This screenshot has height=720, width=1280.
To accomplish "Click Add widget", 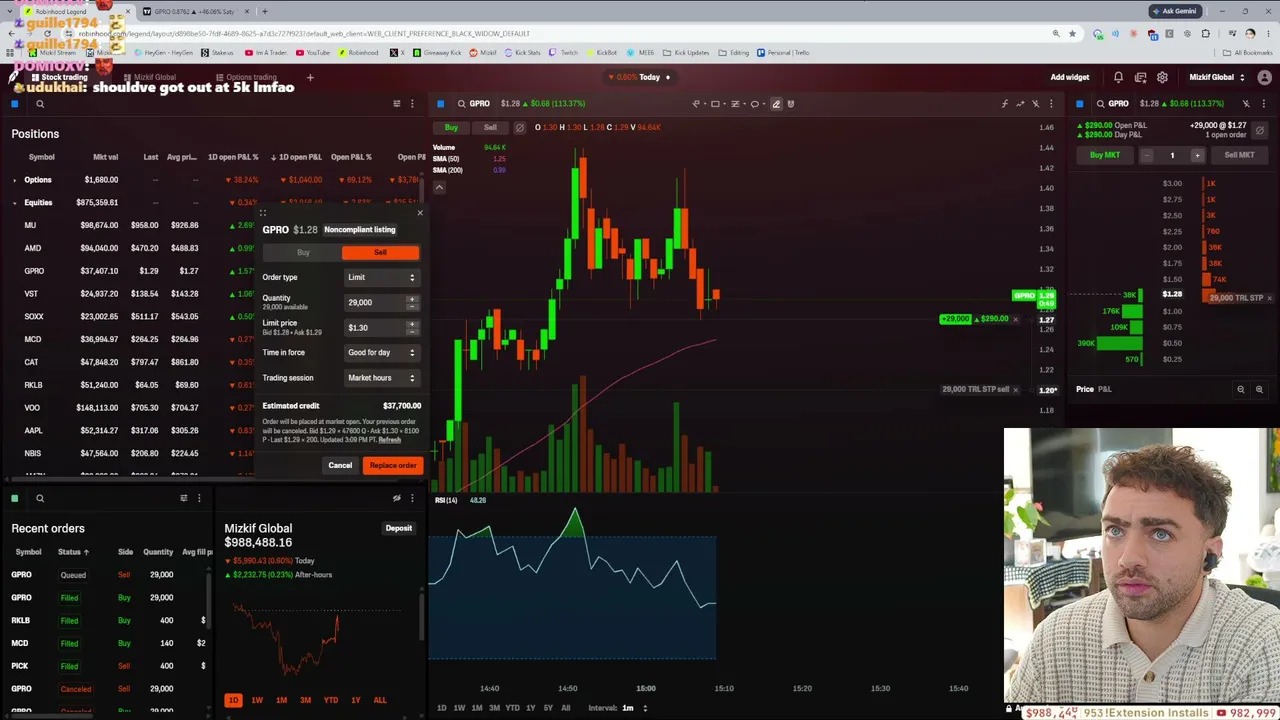I will 1070,77.
